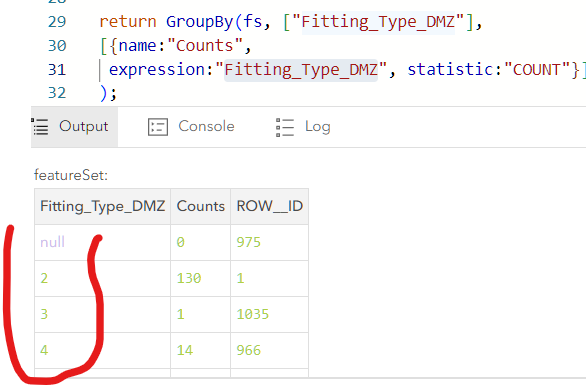Select the ROW__ID column header

coord(269,206)
